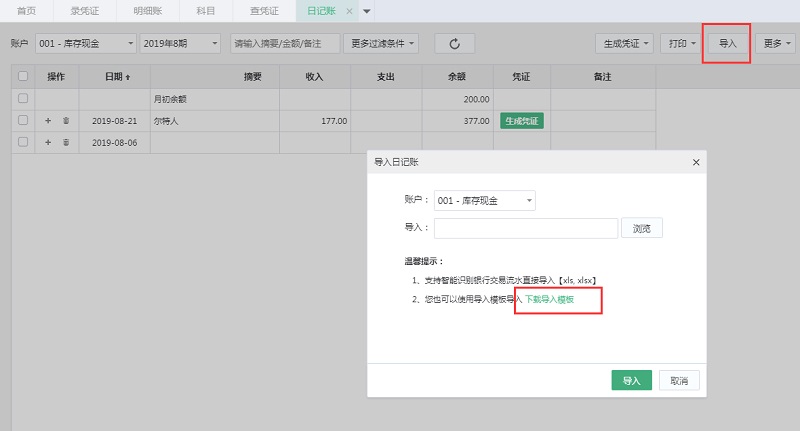Delete the 2019-08-06 row with the trash icon
The height and width of the screenshot is (431, 800).
pyautogui.click(x=66, y=143)
